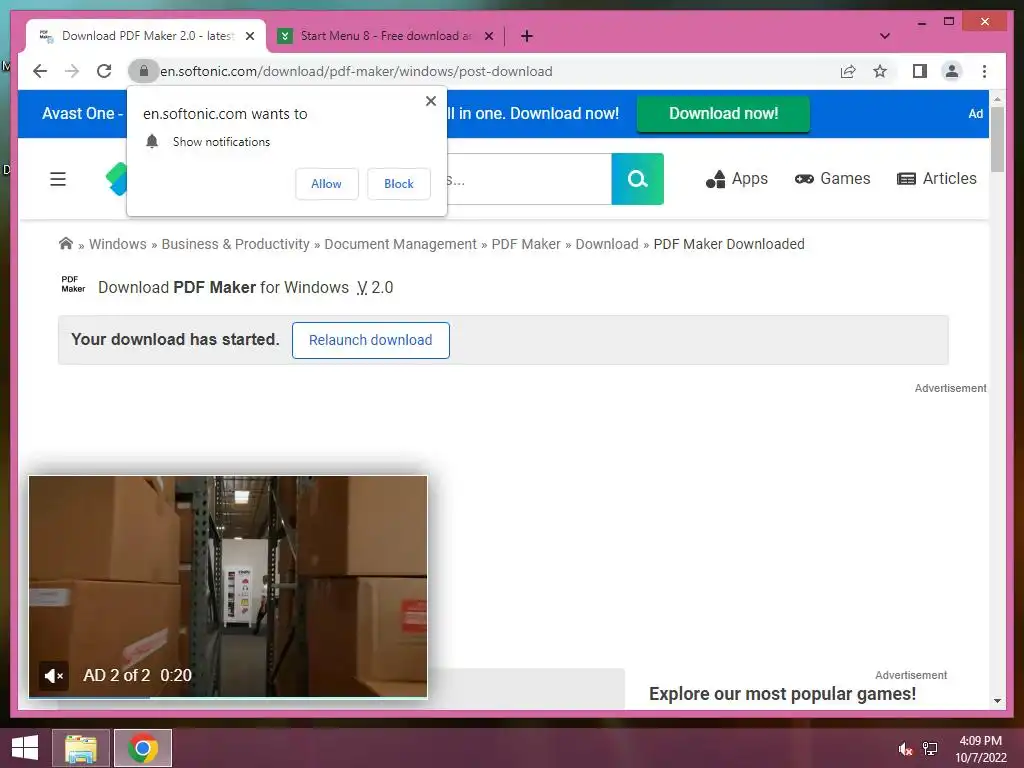
Task: Click the scrollbar up arrow
Action: (x=997, y=100)
